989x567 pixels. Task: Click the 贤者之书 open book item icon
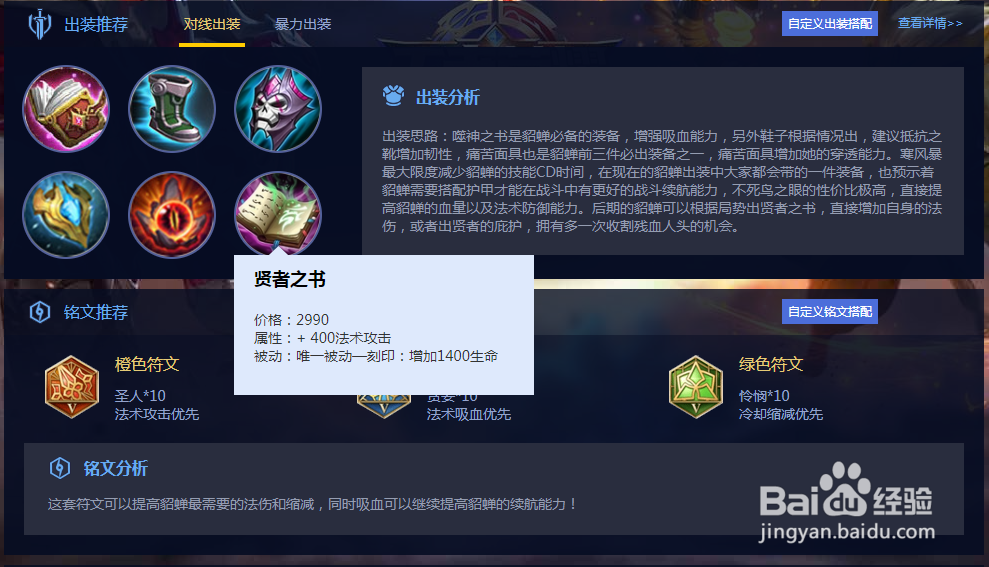click(278, 213)
